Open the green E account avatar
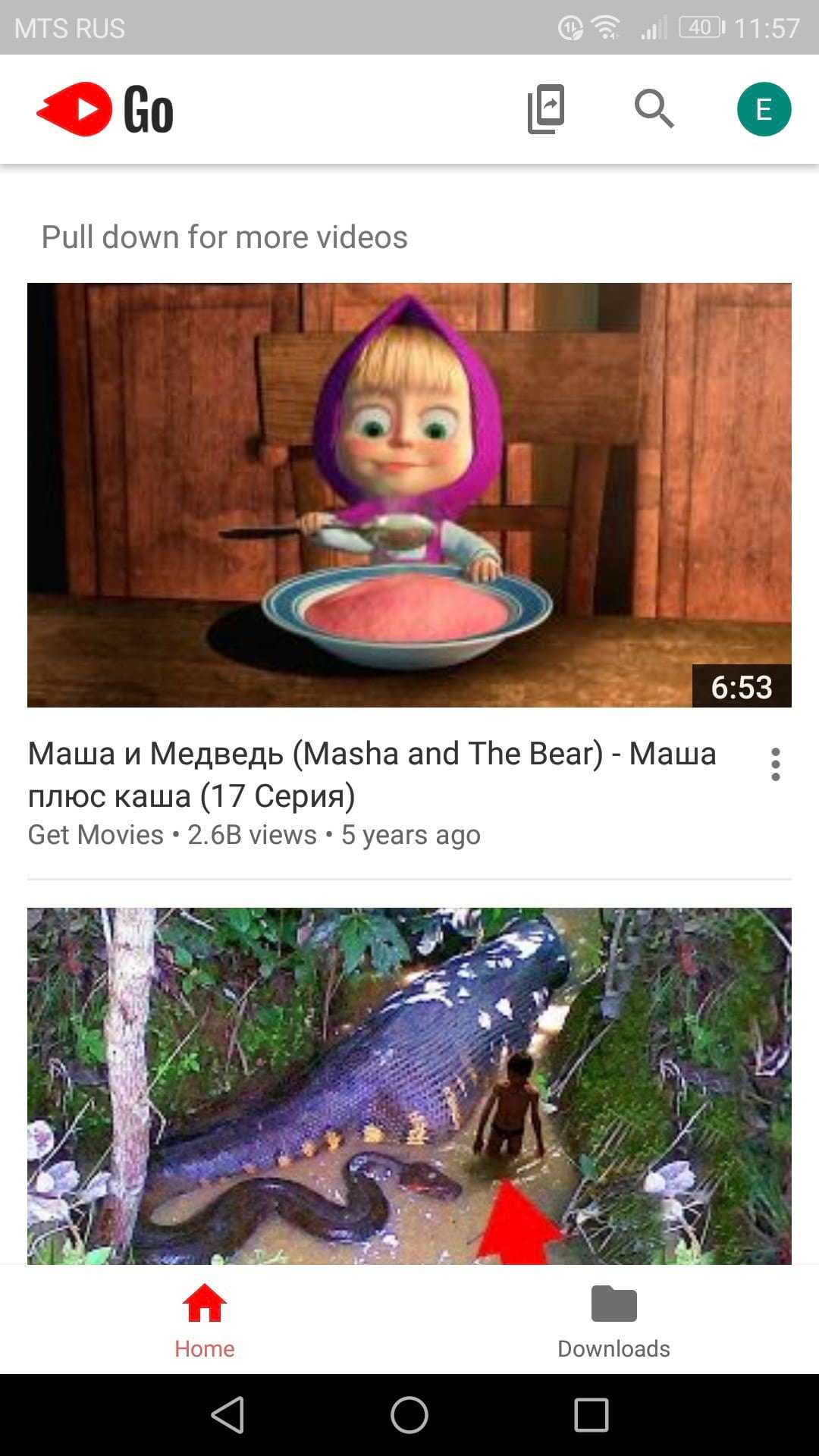819x1456 pixels. 764,109
